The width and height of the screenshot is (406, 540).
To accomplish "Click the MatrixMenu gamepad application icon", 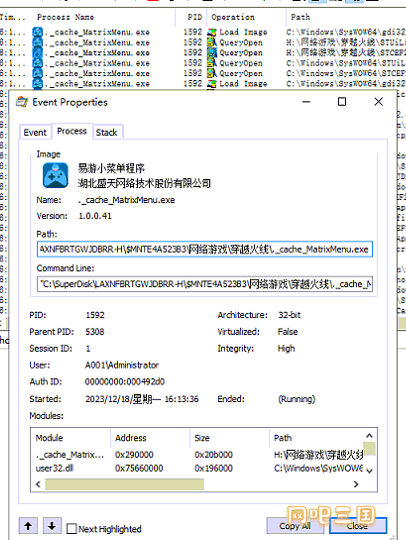I will pyautogui.click(x=55, y=176).
